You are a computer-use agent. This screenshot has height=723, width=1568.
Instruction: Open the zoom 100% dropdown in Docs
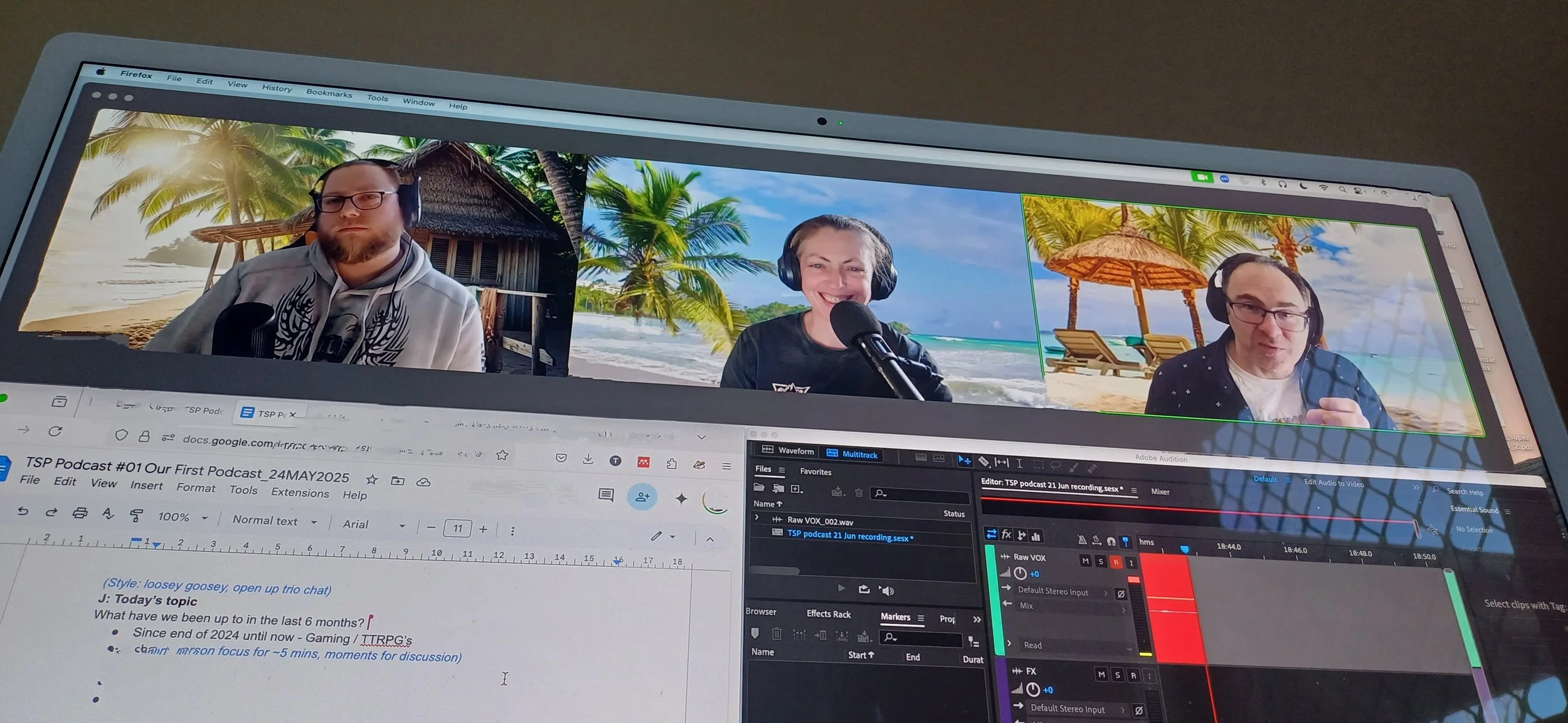(x=183, y=517)
